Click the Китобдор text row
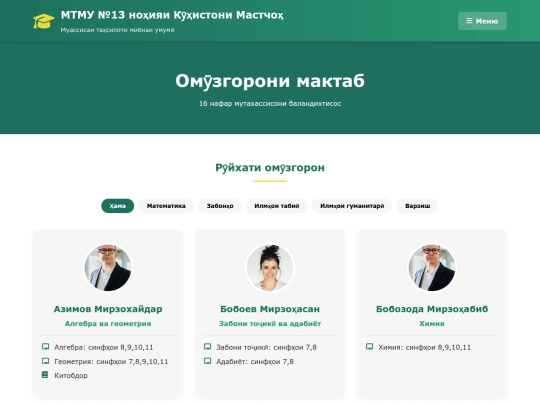Viewport: 540px width, 405px height. (x=71, y=376)
